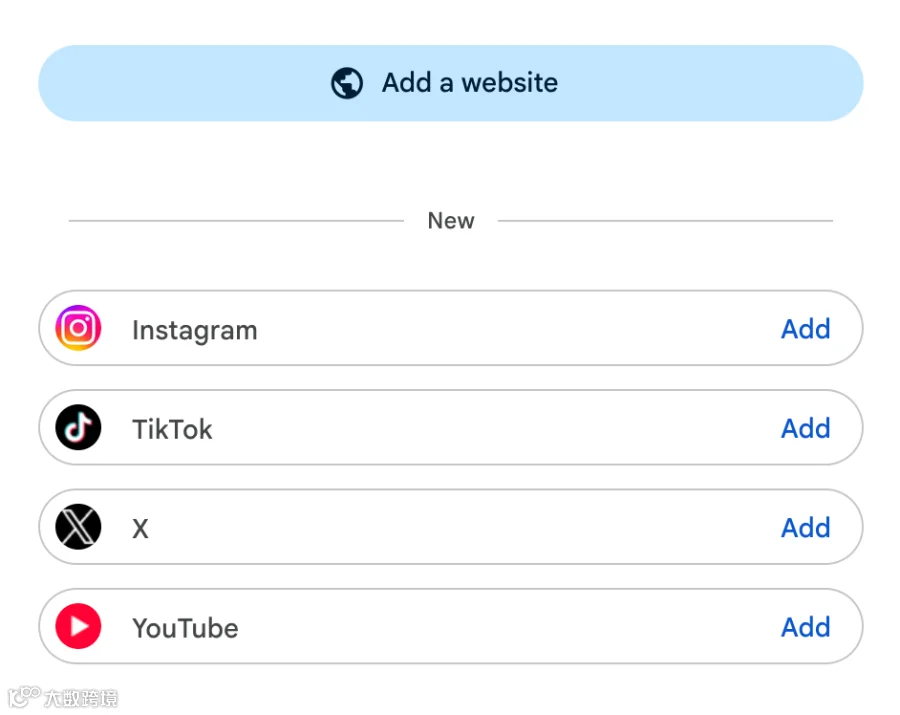
Task: Click the Instagram logo icon
Action: [79, 328]
